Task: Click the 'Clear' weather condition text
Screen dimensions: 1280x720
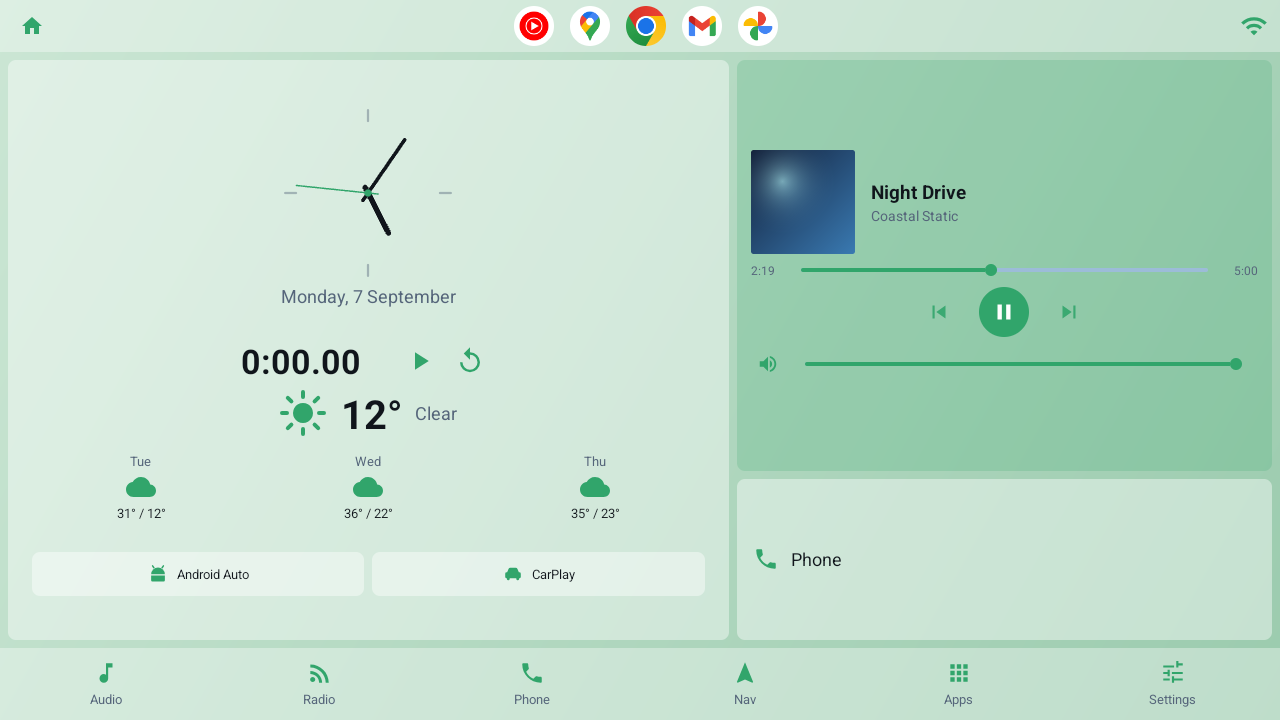Action: pyautogui.click(x=436, y=414)
